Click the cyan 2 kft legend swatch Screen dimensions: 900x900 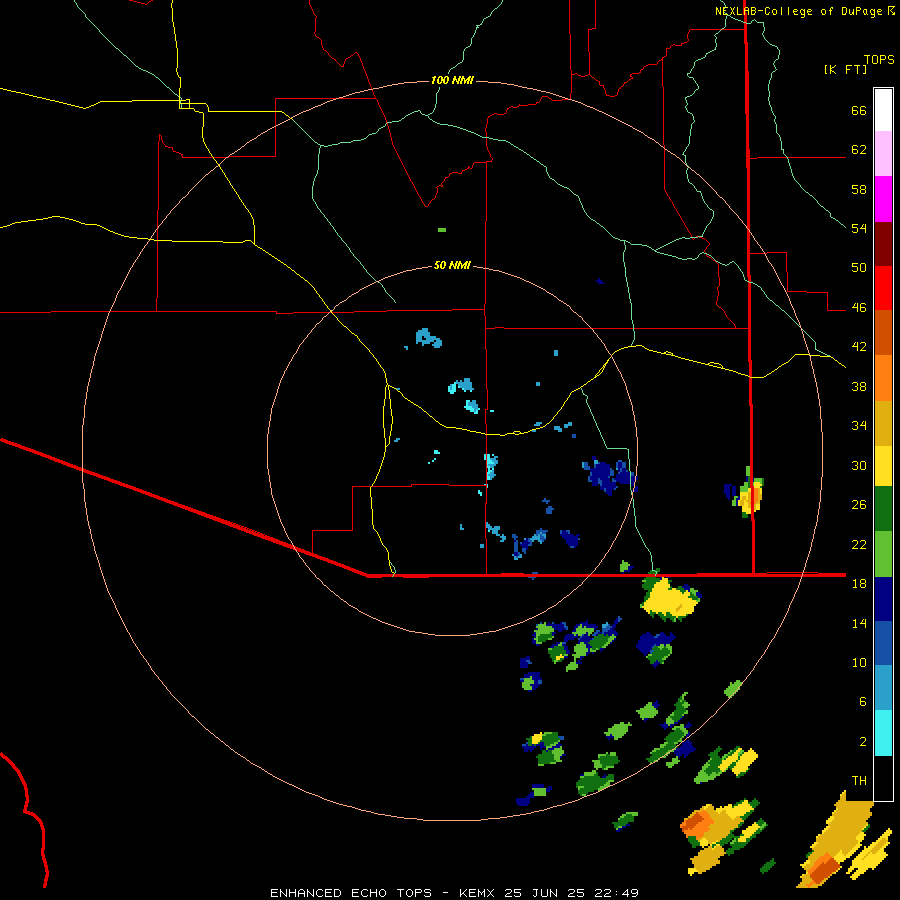(x=883, y=732)
